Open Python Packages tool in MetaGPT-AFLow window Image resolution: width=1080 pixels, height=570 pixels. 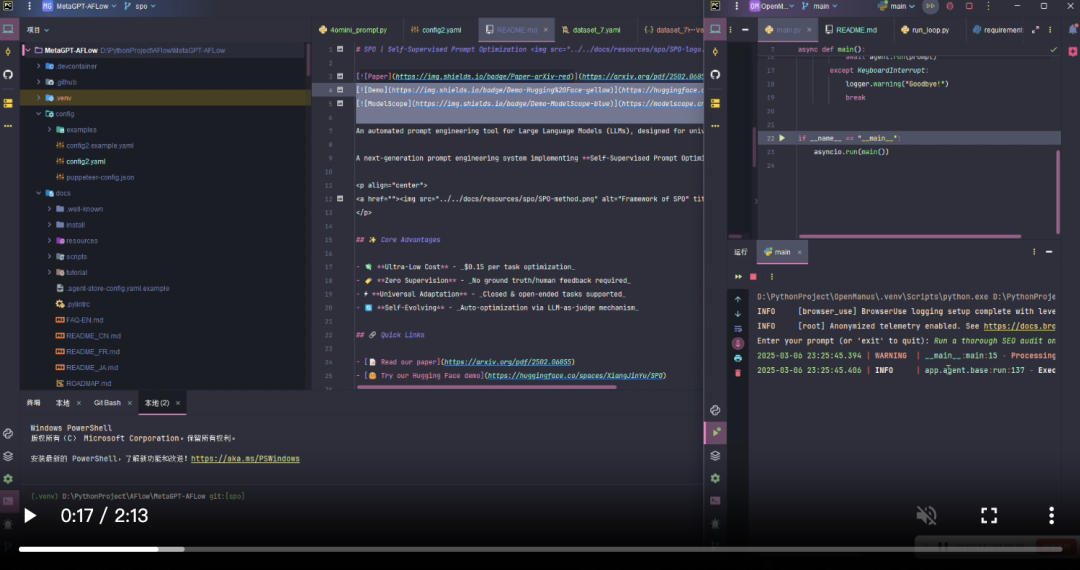click(8, 456)
